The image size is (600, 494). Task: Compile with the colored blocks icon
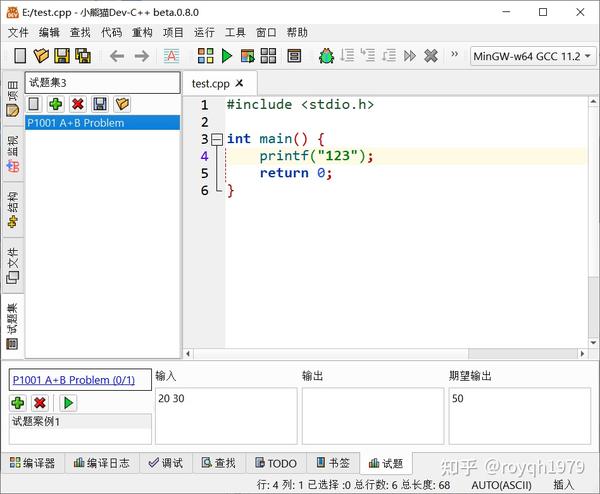pyautogui.click(x=205, y=56)
